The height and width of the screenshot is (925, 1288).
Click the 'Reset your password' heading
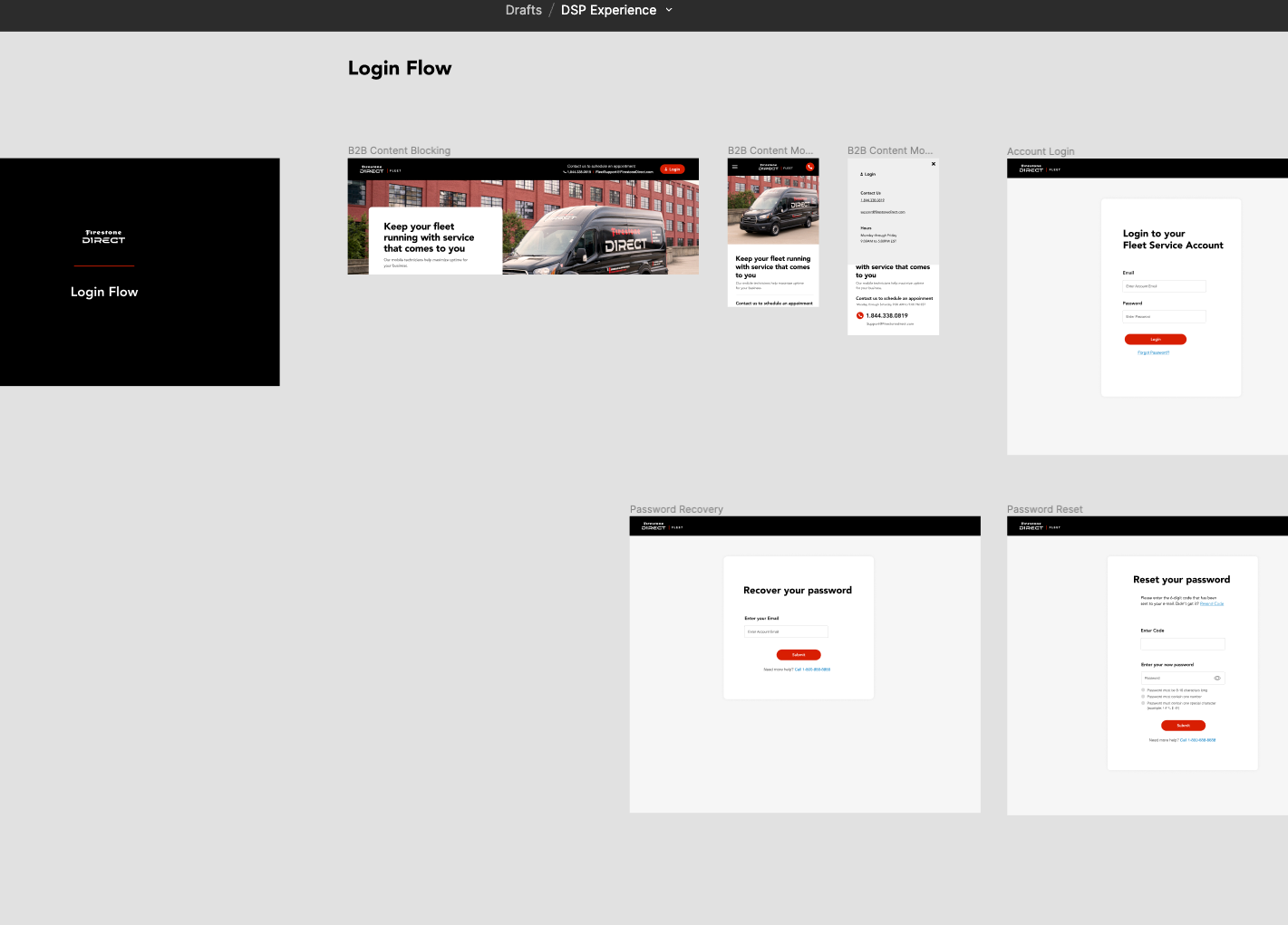click(1182, 580)
